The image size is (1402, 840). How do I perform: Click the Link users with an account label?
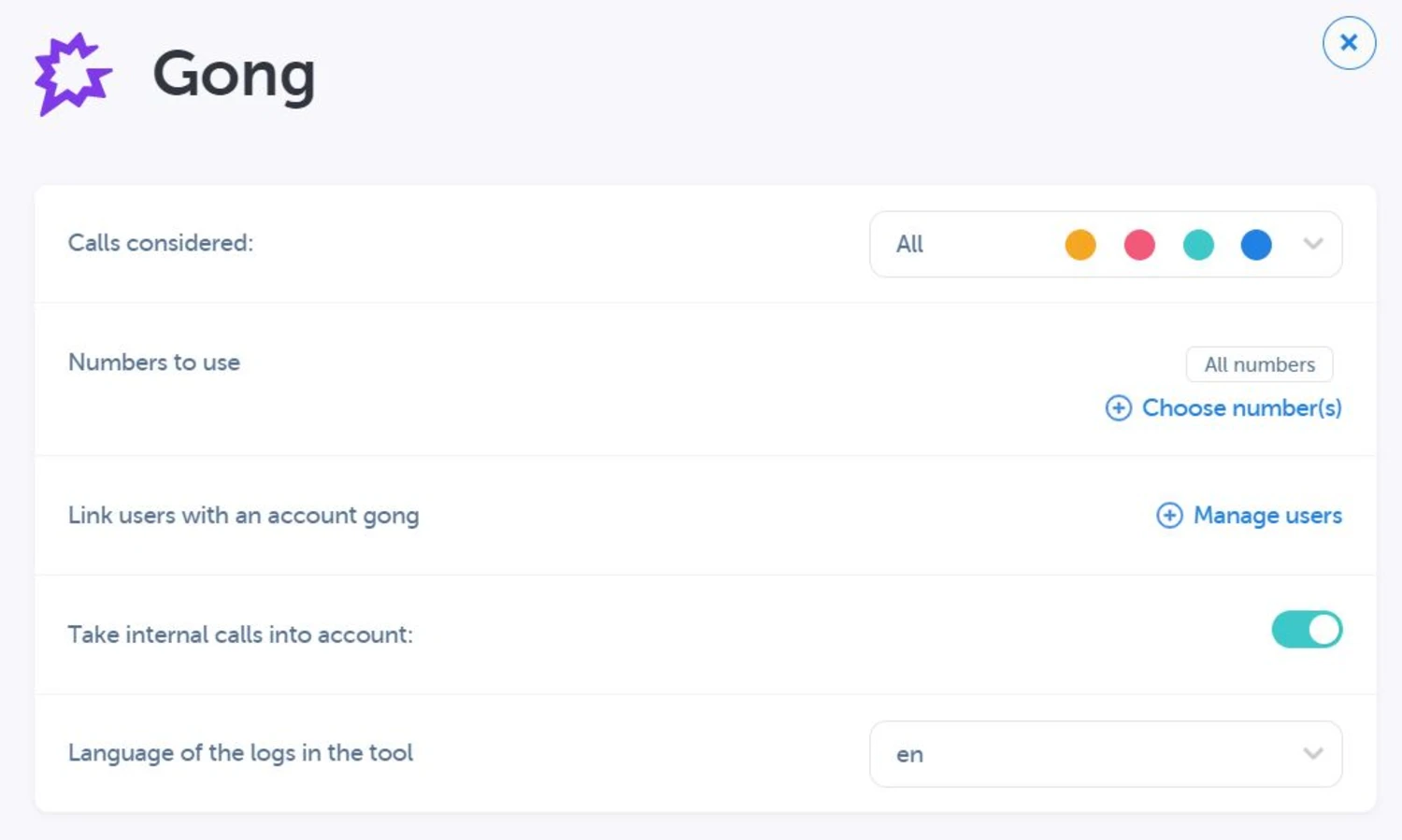[x=243, y=516]
